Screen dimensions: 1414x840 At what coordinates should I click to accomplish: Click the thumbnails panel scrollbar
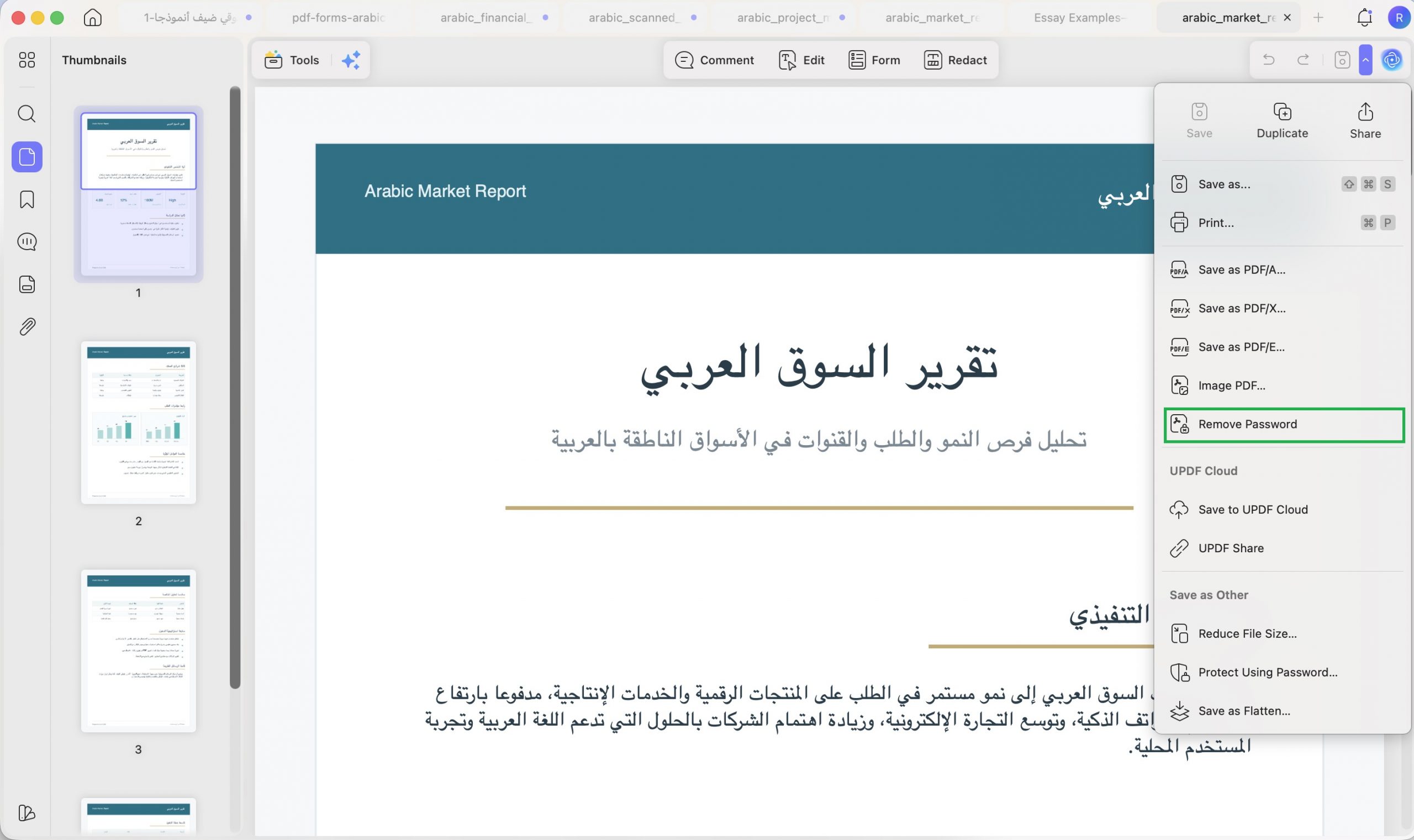click(x=235, y=387)
